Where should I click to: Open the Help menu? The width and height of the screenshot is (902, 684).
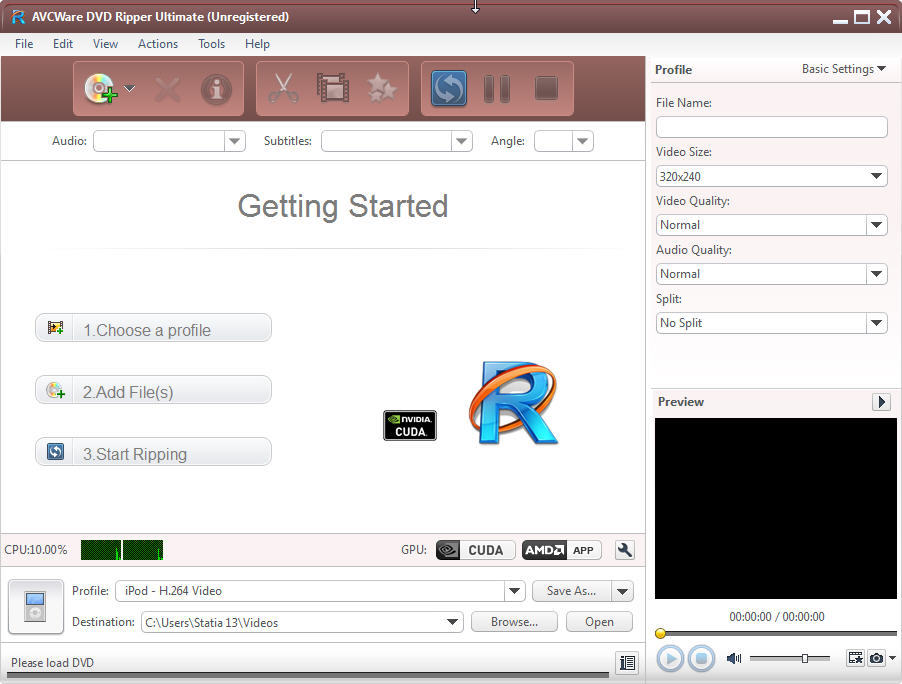257,44
